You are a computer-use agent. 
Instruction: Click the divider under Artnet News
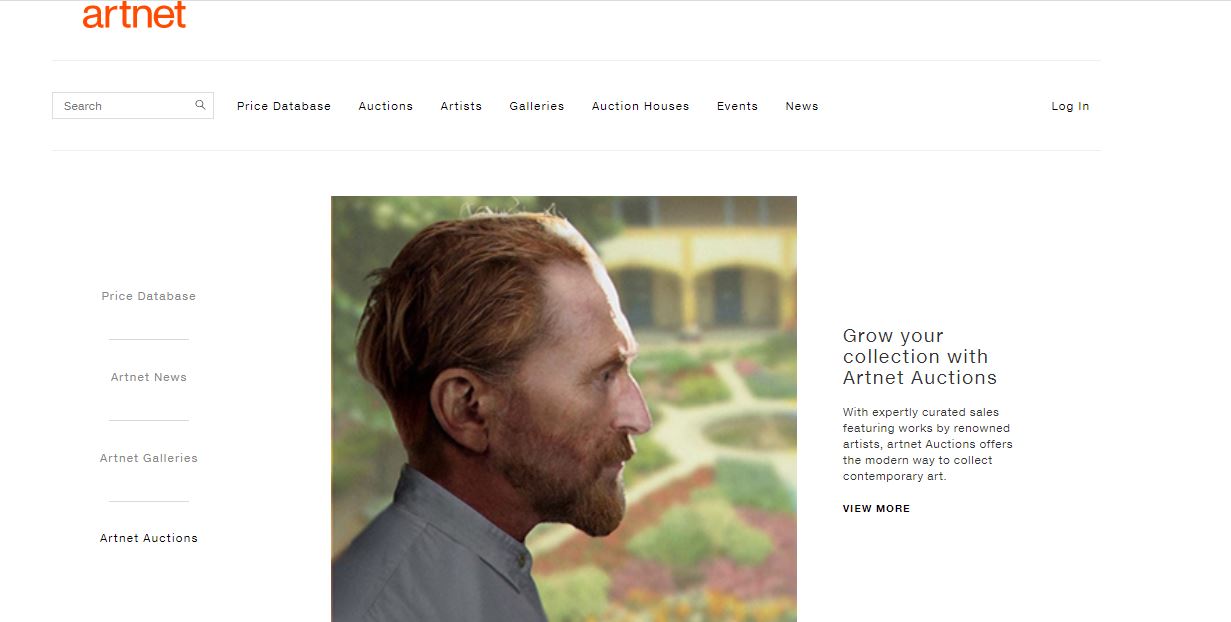tap(148, 417)
